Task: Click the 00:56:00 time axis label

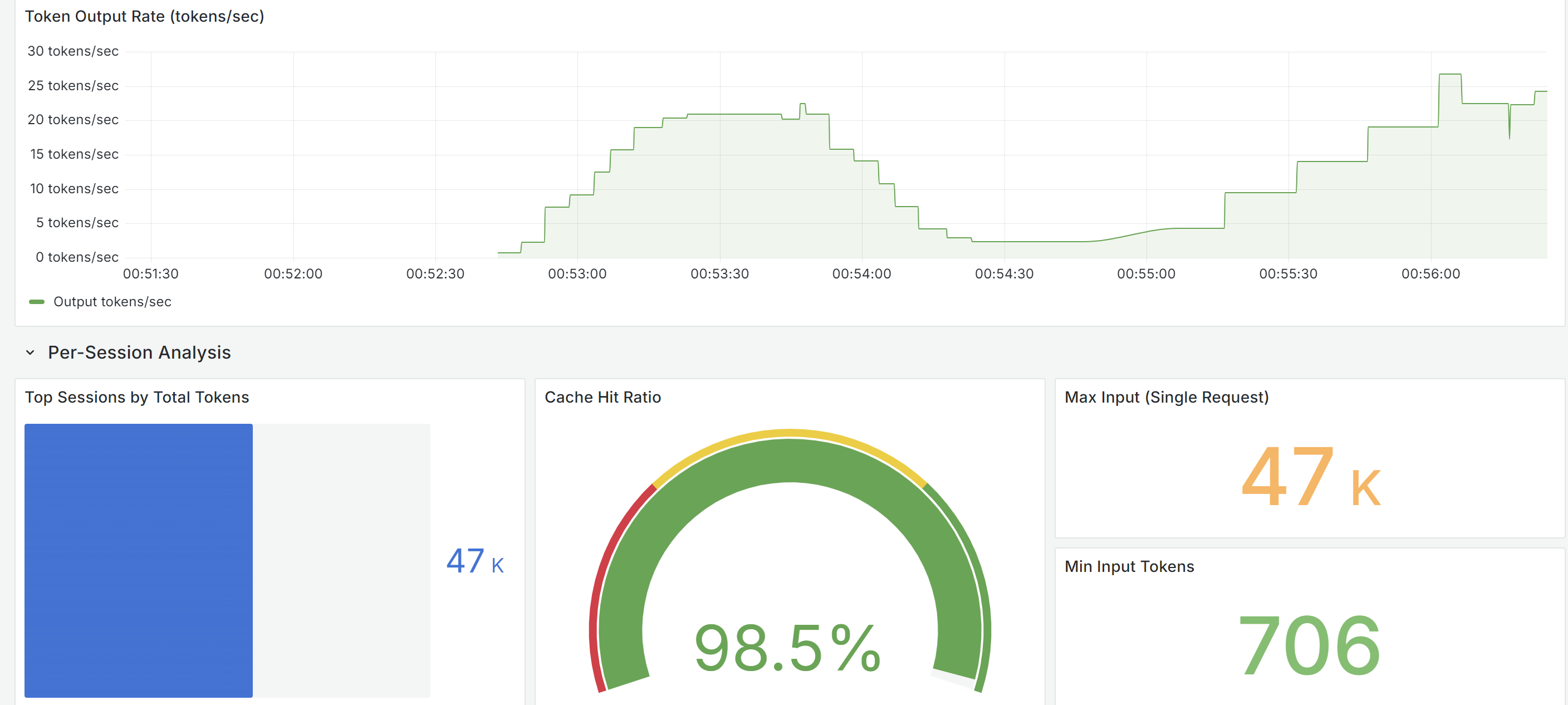Action: tap(1430, 274)
